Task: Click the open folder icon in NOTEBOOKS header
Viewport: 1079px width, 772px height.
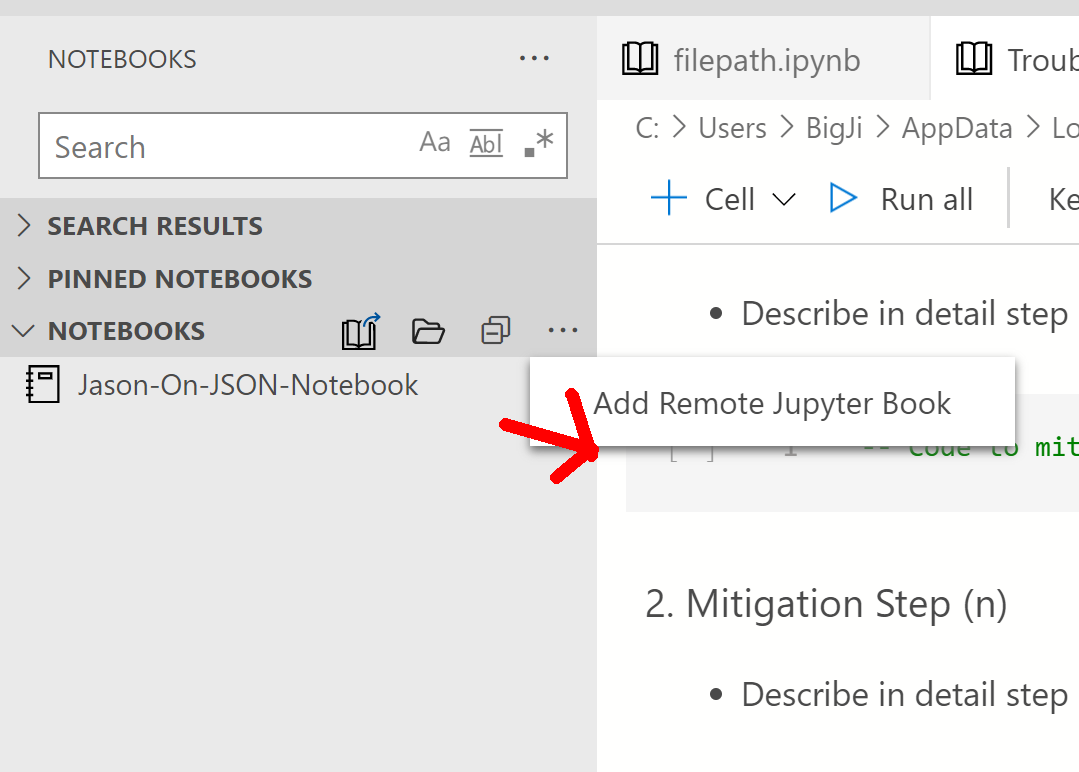Action: (x=428, y=331)
